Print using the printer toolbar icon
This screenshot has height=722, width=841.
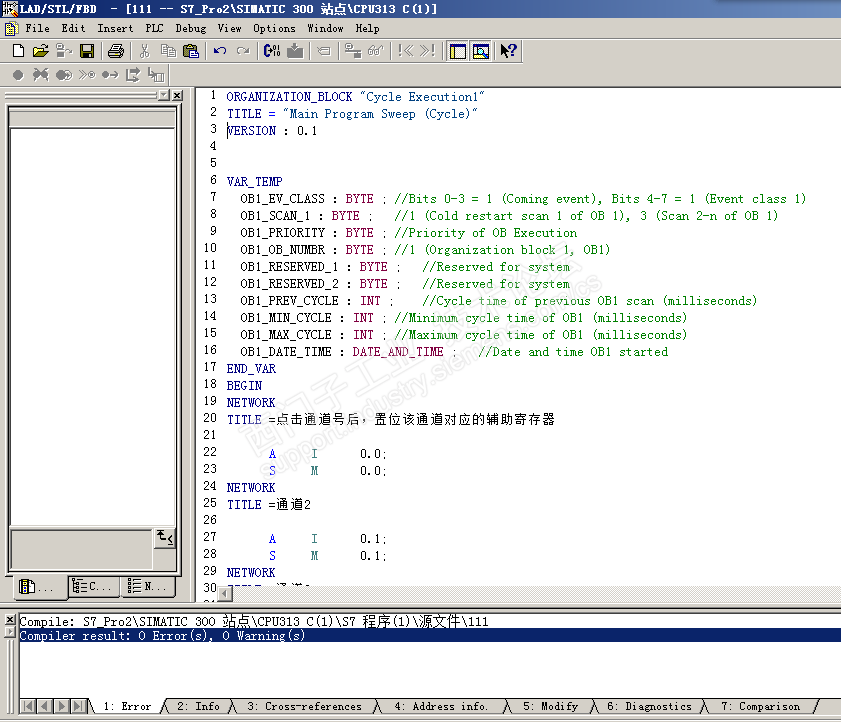116,51
